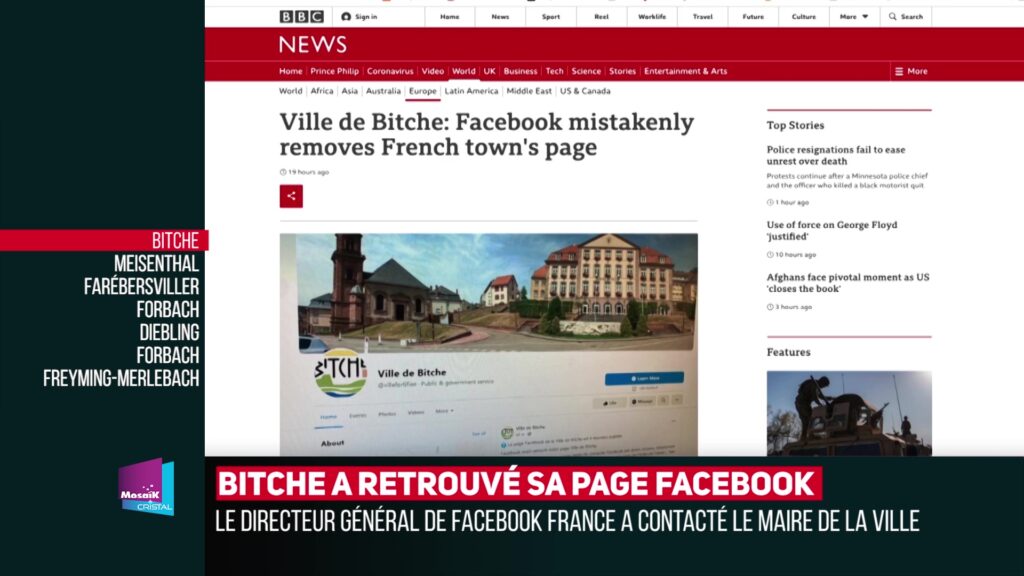Open Africa in the regional sub-navigation

tap(321, 91)
